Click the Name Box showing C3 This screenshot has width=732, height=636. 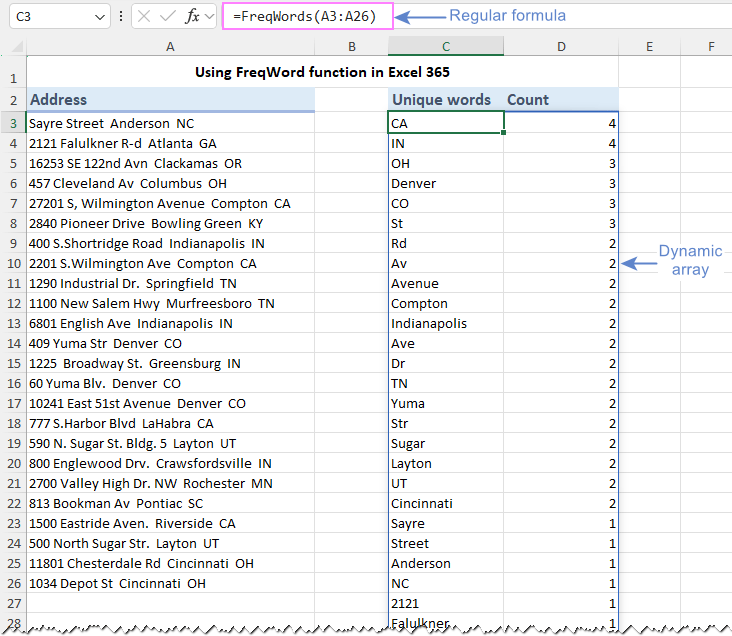tap(60, 17)
